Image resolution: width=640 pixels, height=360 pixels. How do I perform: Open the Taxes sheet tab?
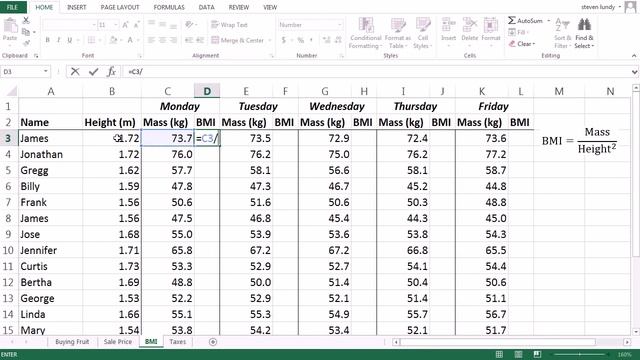[x=178, y=342]
